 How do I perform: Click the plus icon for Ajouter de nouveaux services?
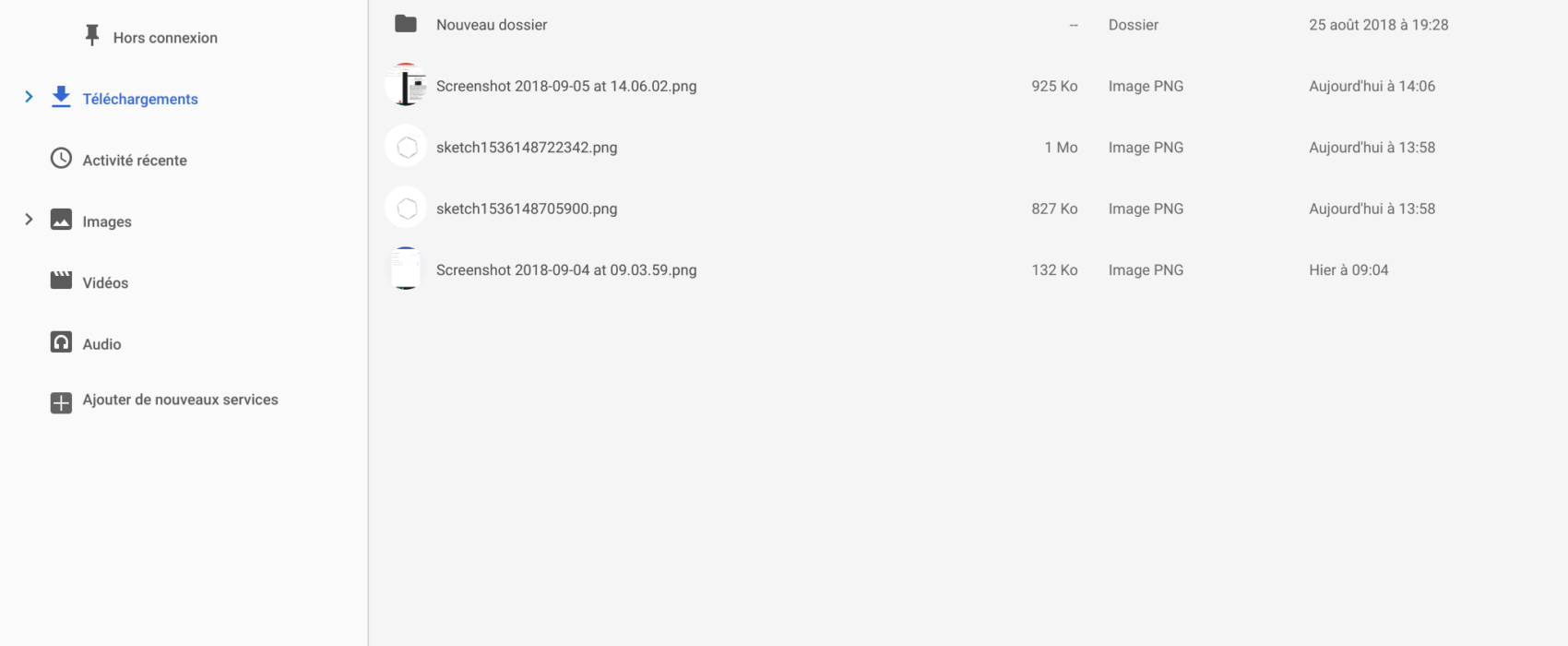(61, 403)
